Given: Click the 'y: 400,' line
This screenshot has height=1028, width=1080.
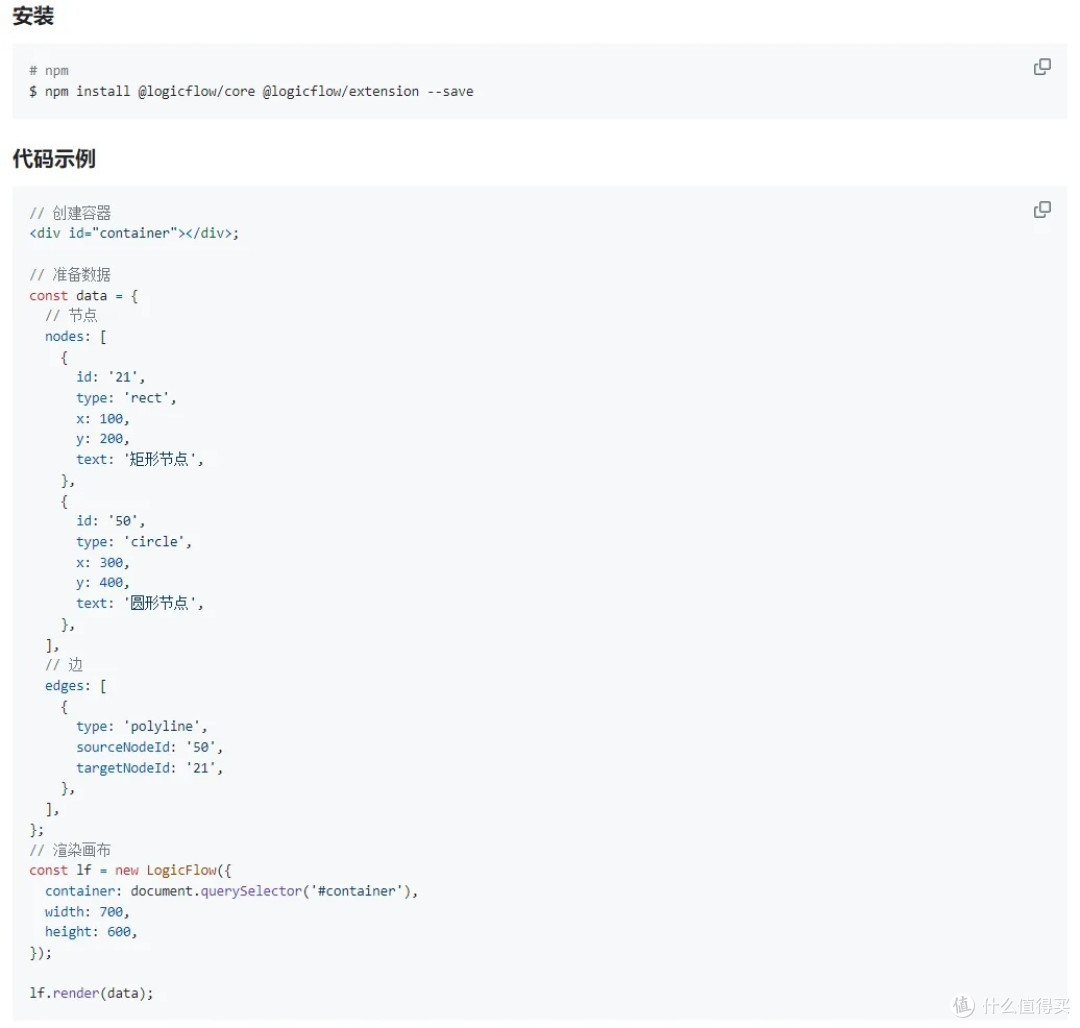Looking at the screenshot, I should 103,583.
